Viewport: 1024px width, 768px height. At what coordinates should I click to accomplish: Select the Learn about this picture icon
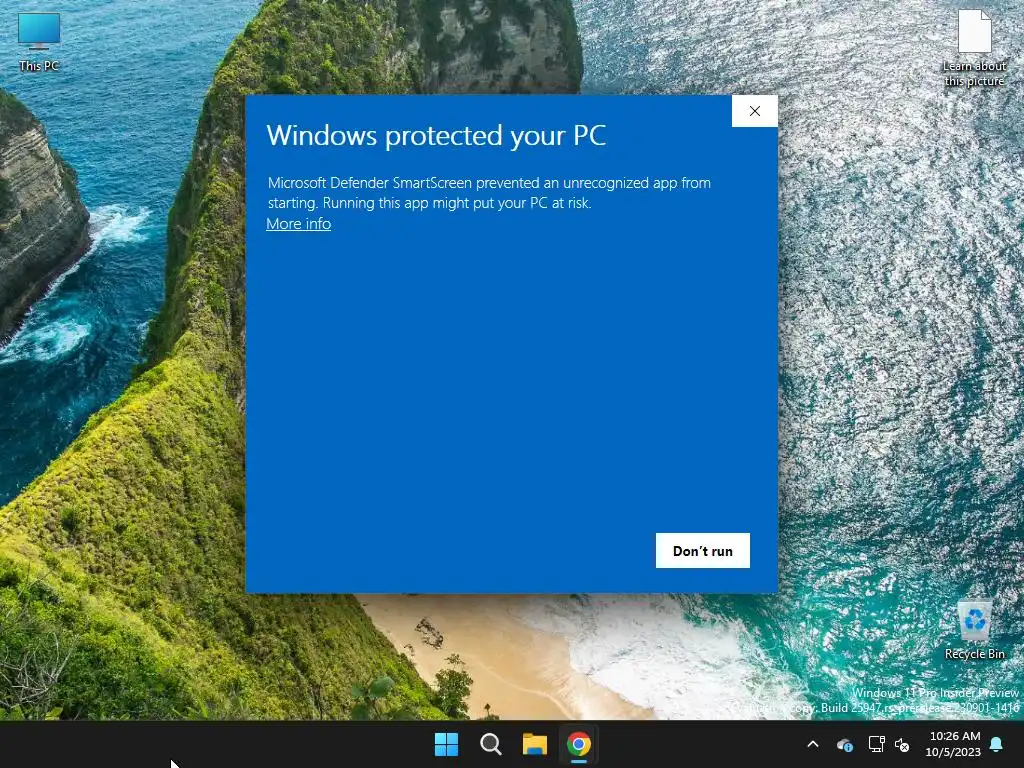tap(974, 48)
